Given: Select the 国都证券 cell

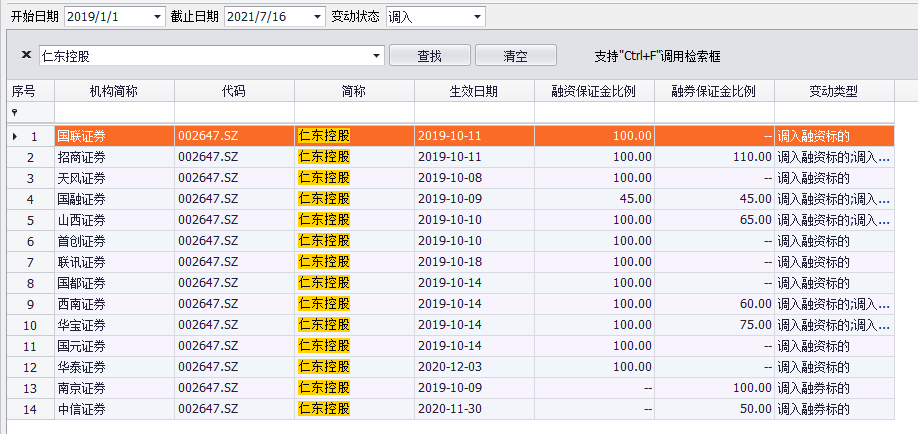Looking at the screenshot, I should tap(114, 283).
